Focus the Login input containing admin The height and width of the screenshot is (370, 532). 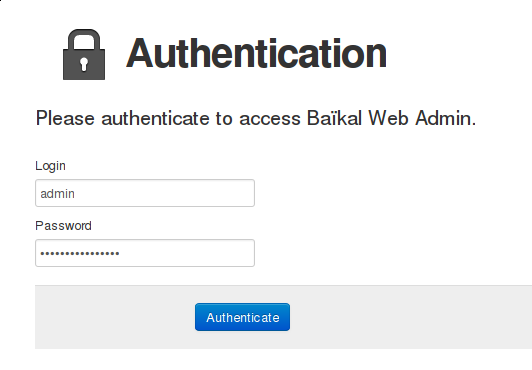click(145, 193)
